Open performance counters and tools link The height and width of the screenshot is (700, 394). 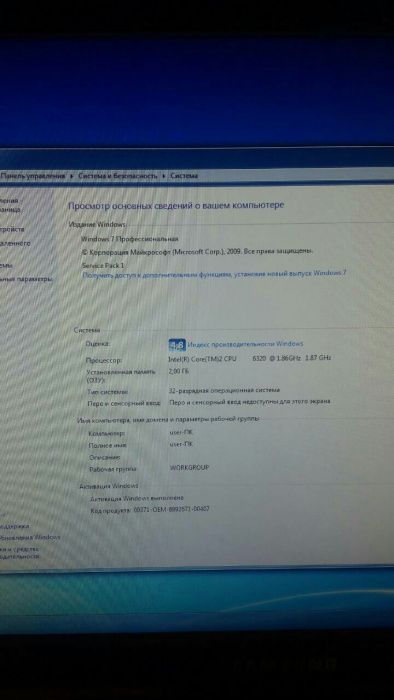[x=20, y=553]
